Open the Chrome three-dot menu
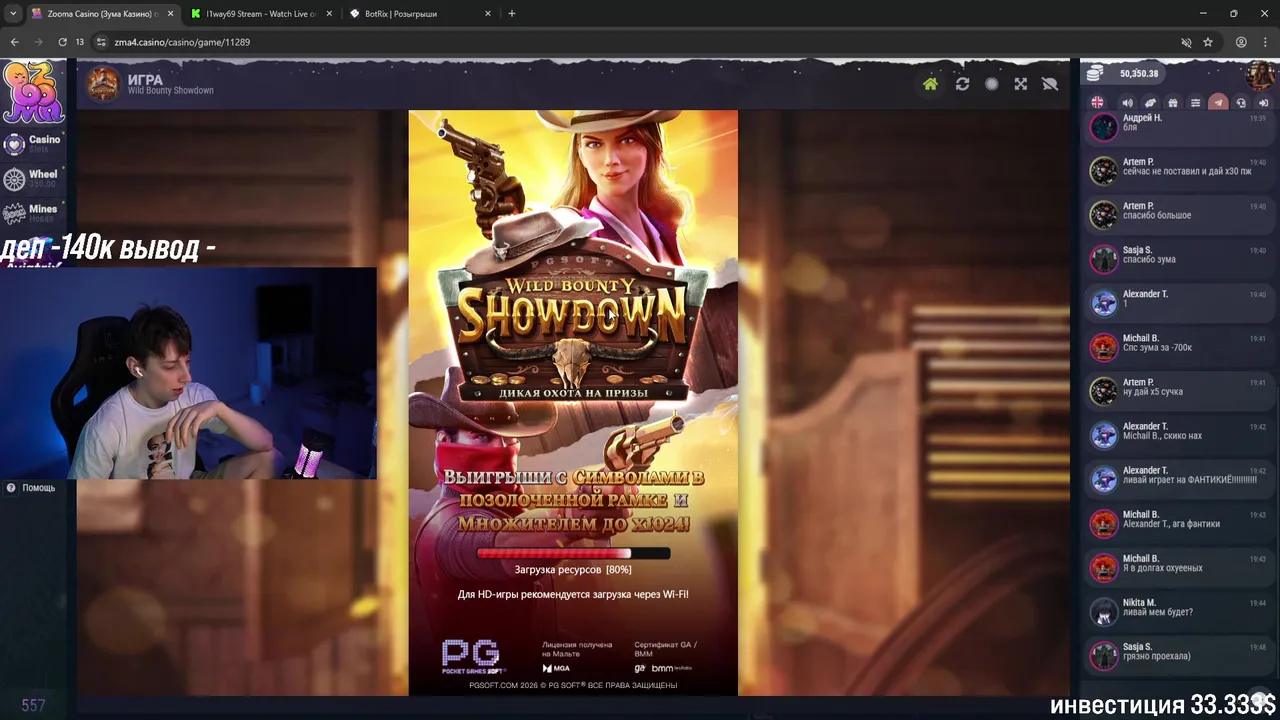 pos(1265,42)
